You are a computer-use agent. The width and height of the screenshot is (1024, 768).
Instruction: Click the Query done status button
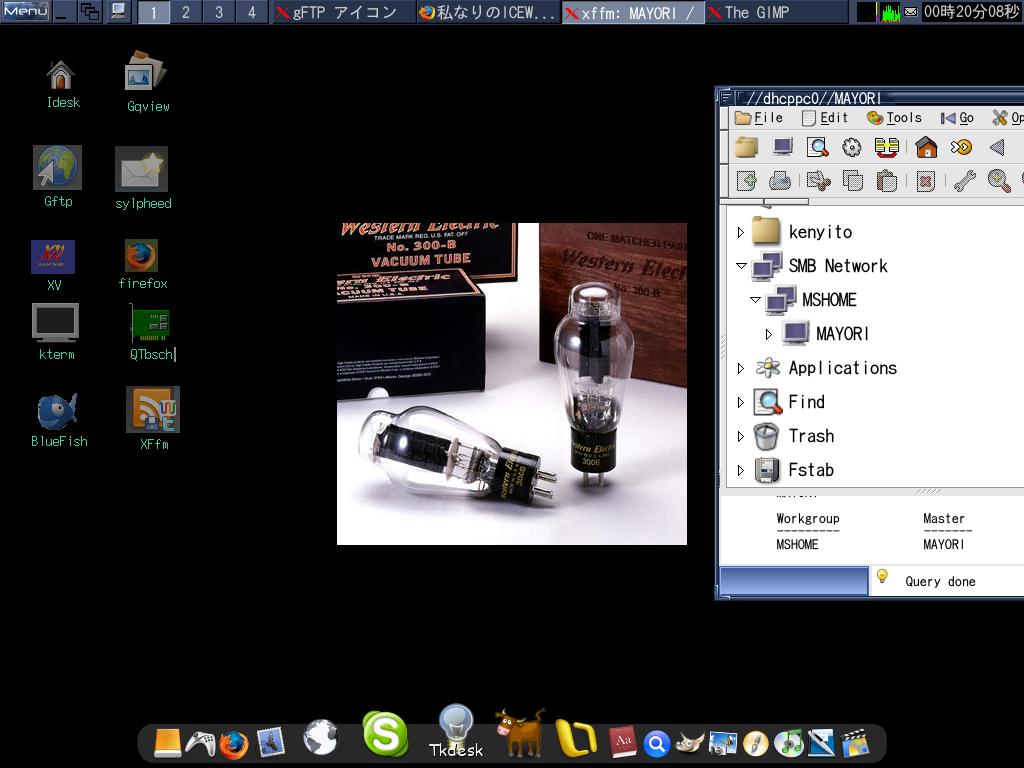coord(938,581)
